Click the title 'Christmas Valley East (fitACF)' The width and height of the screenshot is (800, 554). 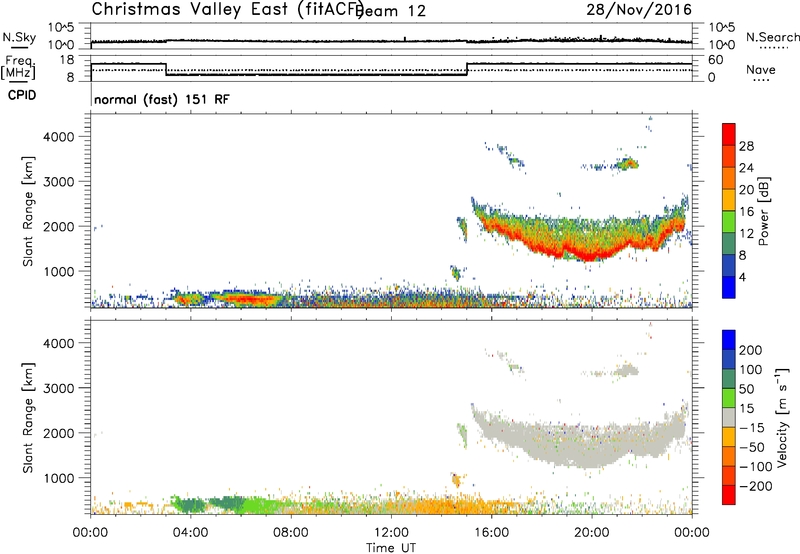point(227,9)
